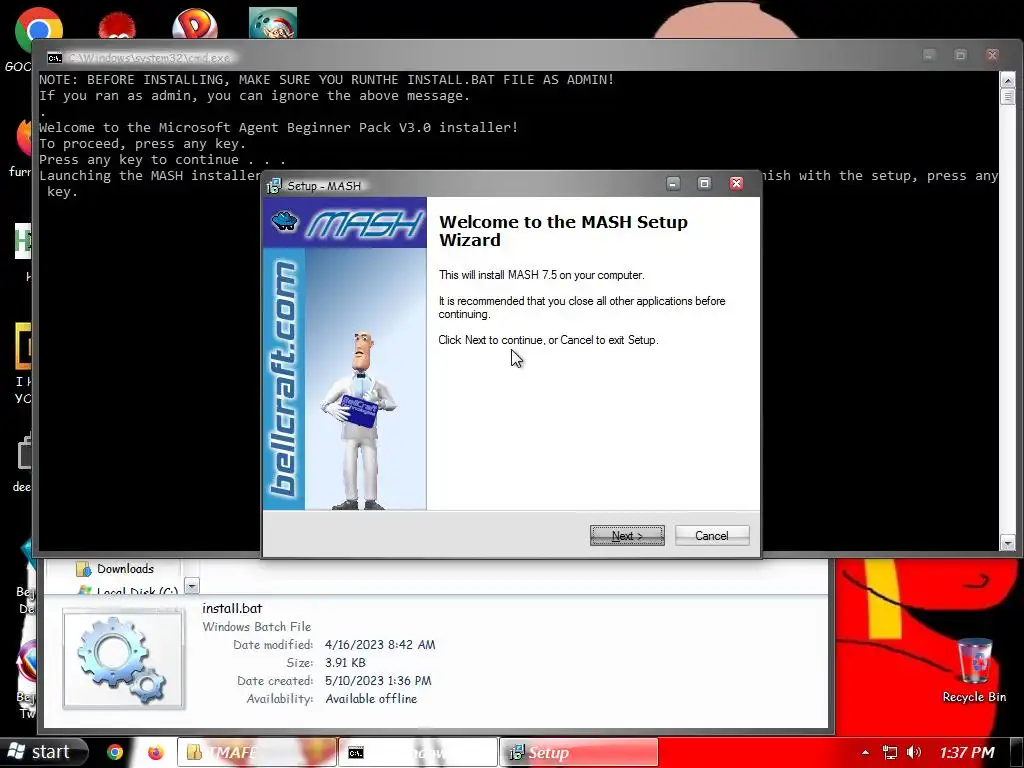Click the setup icon in MASH title bar
This screenshot has width=1024, height=768.
[x=274, y=186]
